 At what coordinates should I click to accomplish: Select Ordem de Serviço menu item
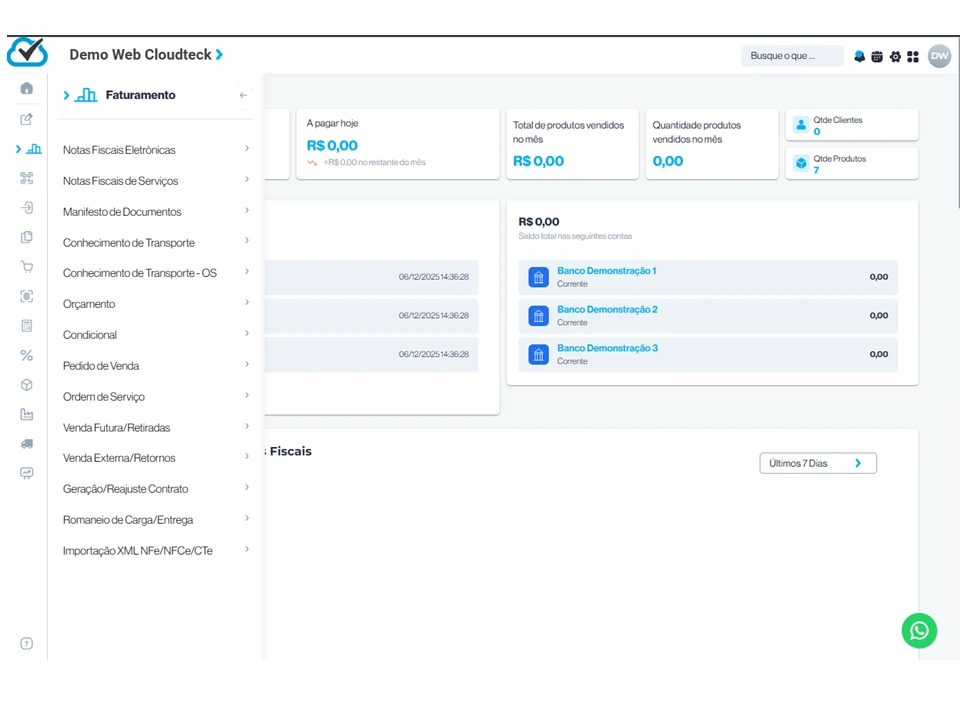(104, 397)
